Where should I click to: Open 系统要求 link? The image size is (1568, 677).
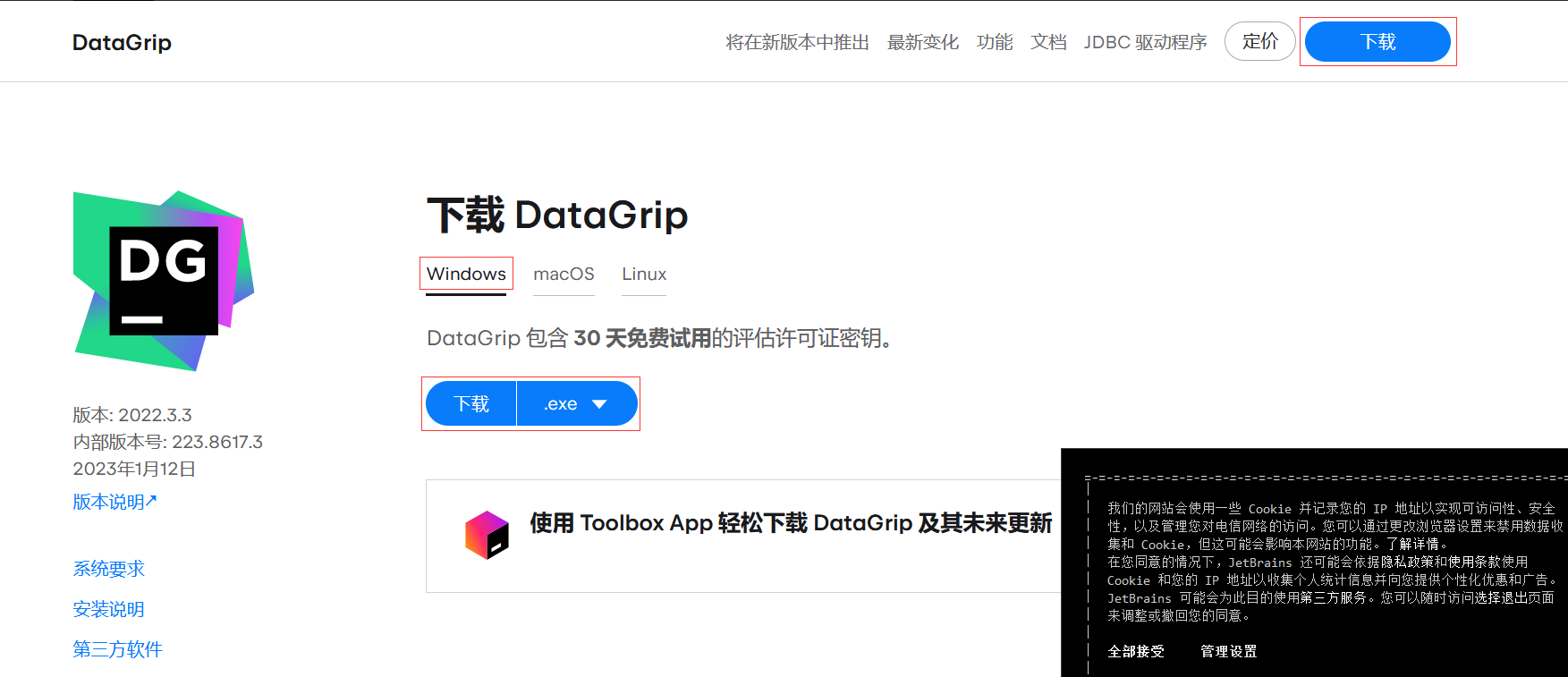(108, 569)
